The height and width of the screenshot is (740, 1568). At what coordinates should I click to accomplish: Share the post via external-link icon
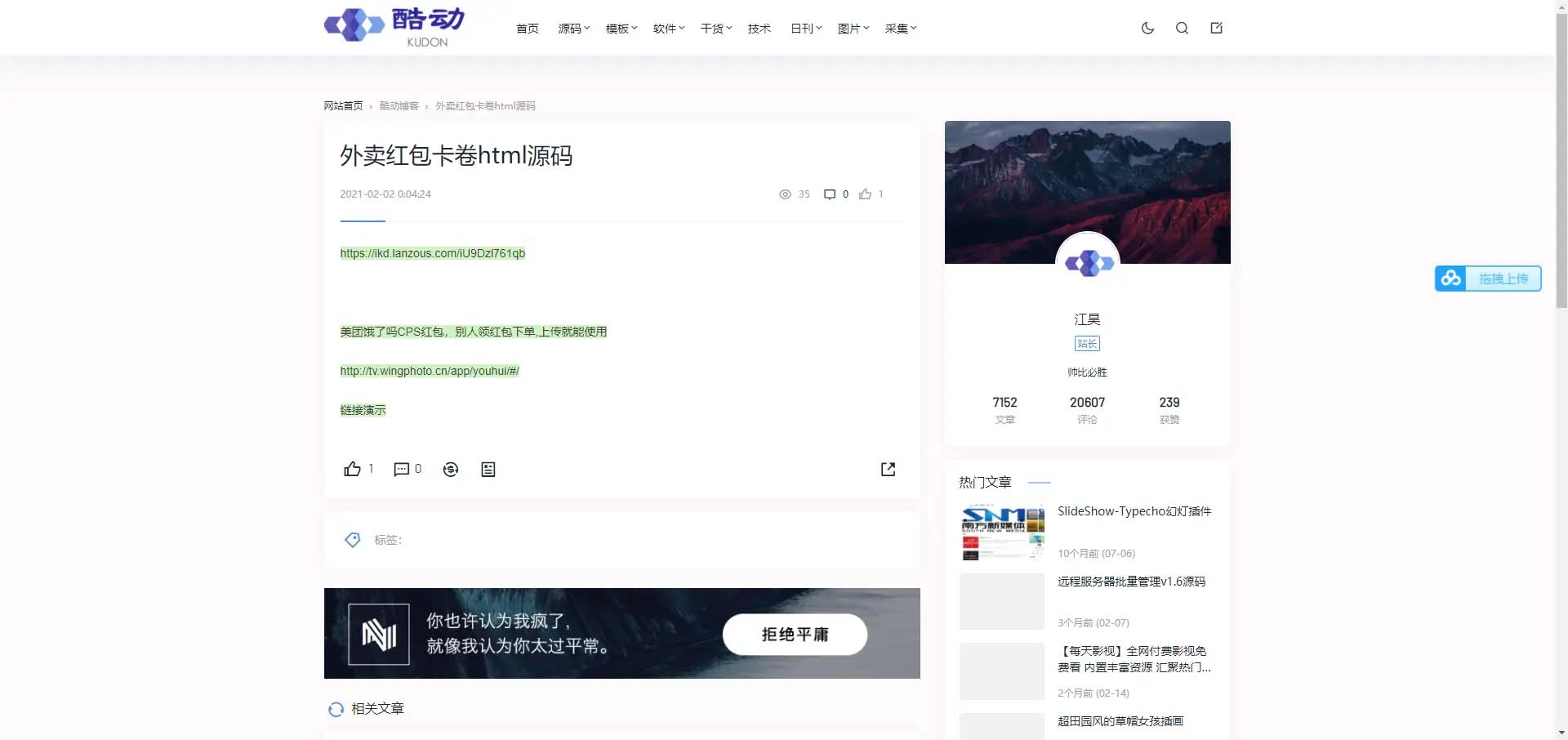point(887,469)
